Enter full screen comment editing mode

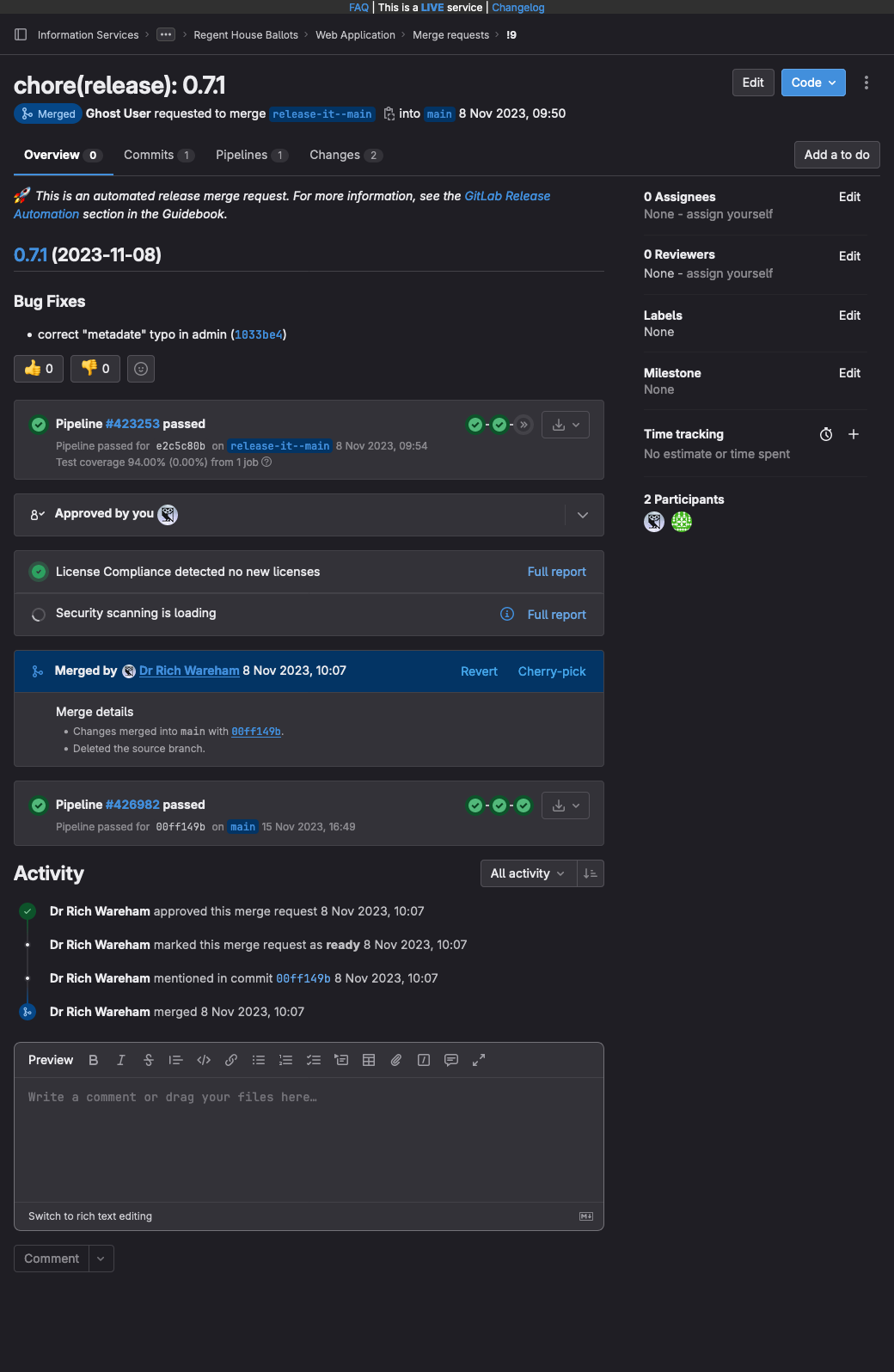coord(479,1060)
